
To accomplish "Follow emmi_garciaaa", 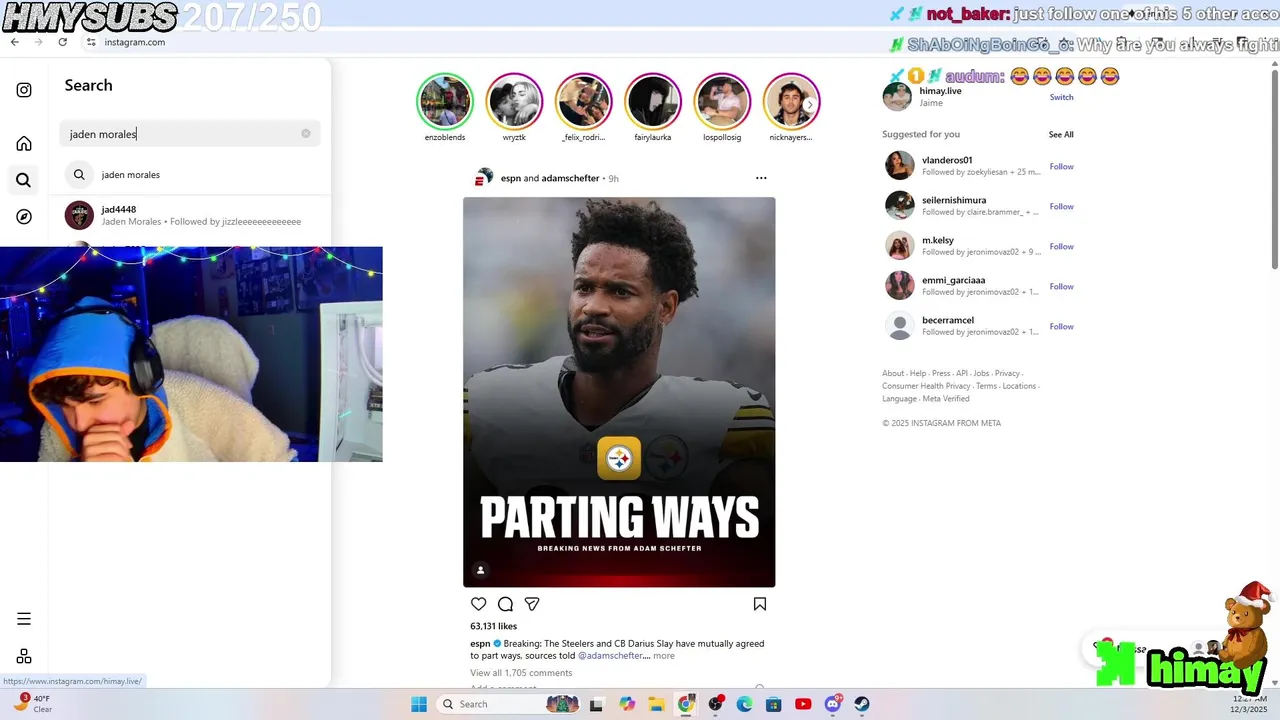I will (x=1061, y=286).
